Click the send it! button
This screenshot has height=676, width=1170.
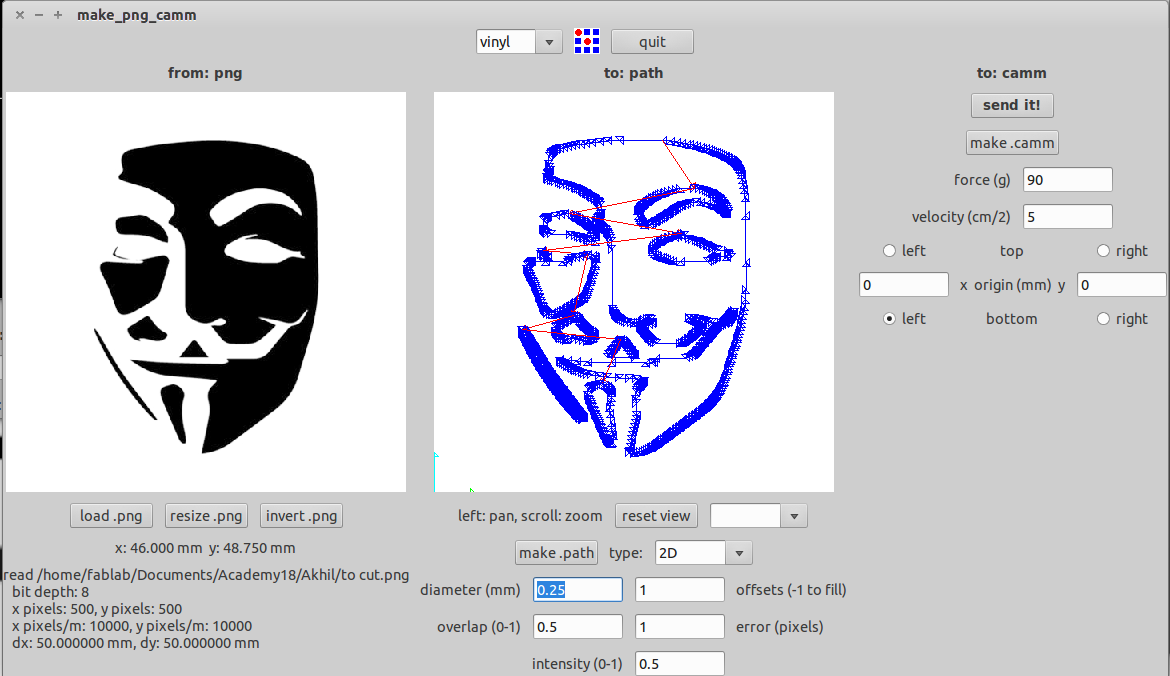(x=1012, y=105)
